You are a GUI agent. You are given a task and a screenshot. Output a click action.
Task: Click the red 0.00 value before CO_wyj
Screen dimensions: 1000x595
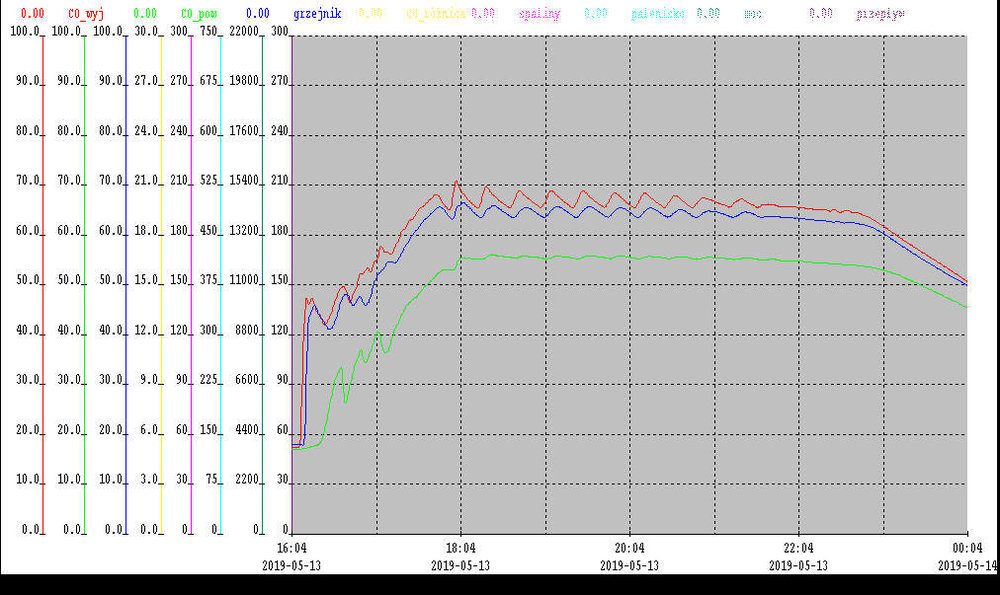point(32,14)
